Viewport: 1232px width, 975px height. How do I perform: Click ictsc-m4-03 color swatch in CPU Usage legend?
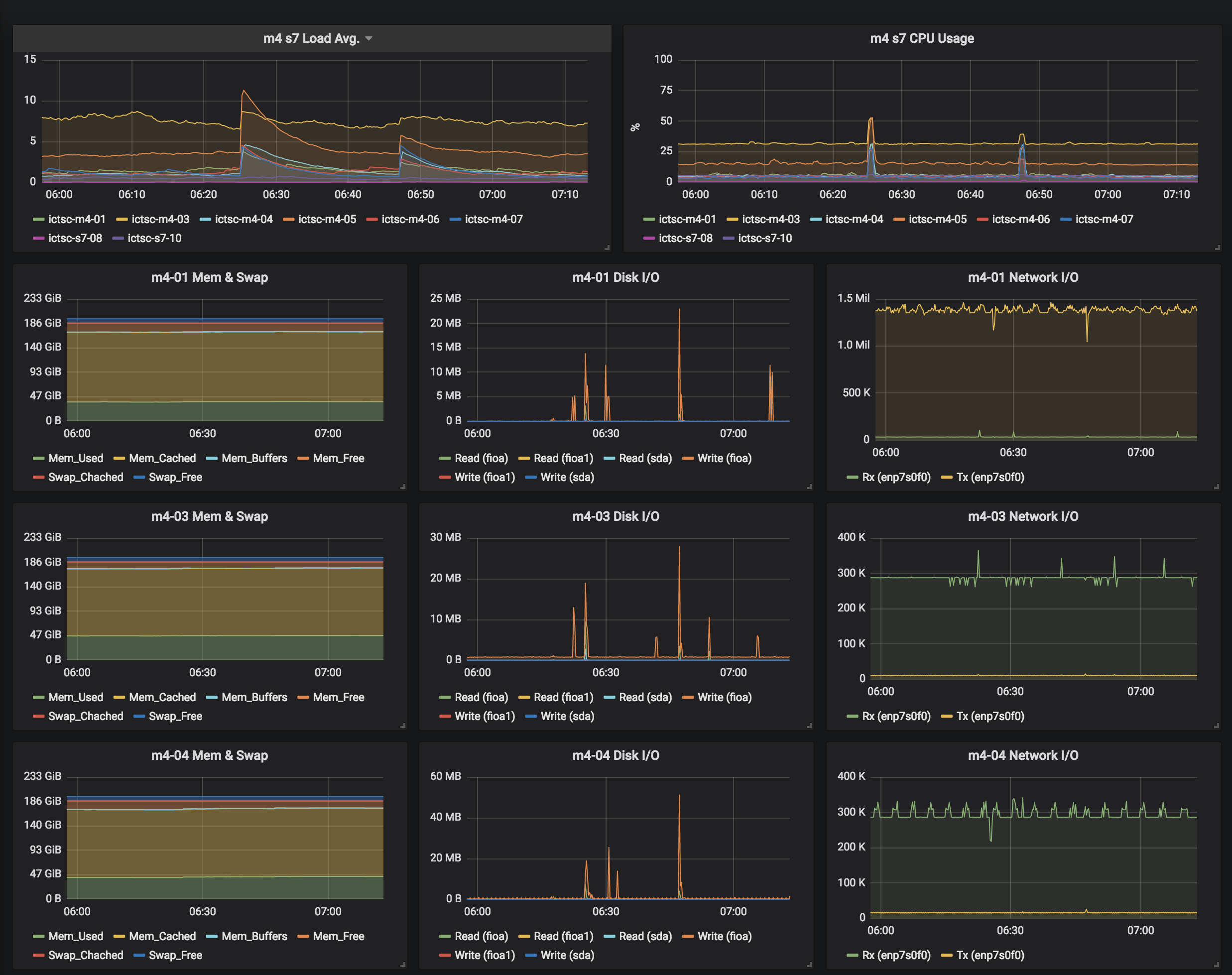[x=732, y=220]
